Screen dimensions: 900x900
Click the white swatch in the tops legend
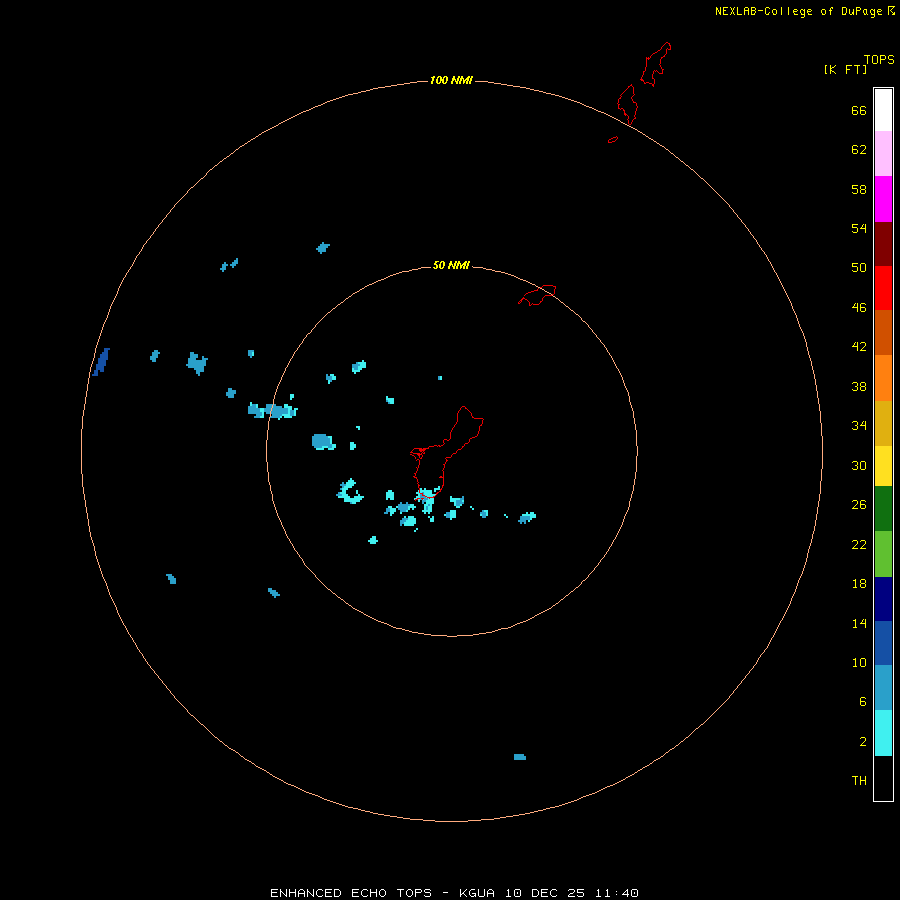click(x=883, y=110)
